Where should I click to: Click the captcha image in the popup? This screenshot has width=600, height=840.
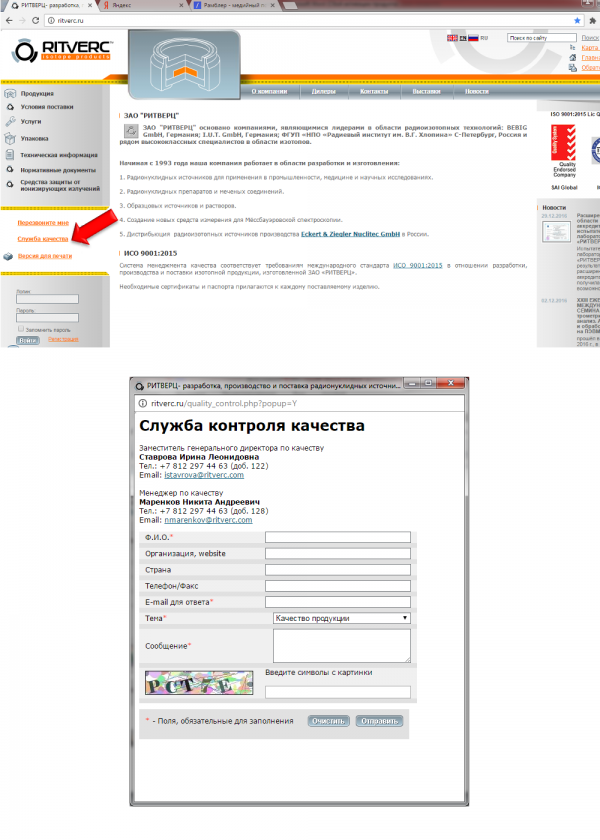[x=199, y=683]
